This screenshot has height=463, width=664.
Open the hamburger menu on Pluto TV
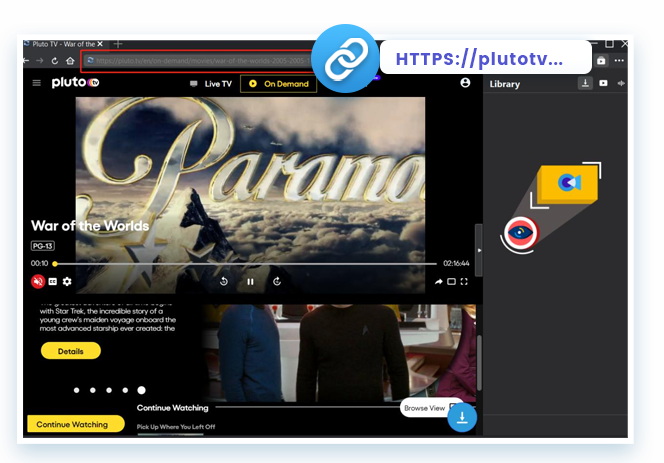[x=37, y=83]
